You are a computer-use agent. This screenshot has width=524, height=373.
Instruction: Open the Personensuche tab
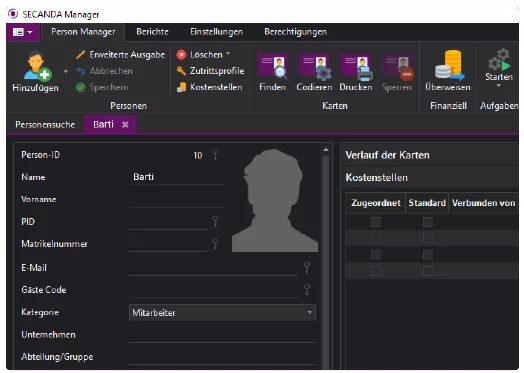[45, 125]
